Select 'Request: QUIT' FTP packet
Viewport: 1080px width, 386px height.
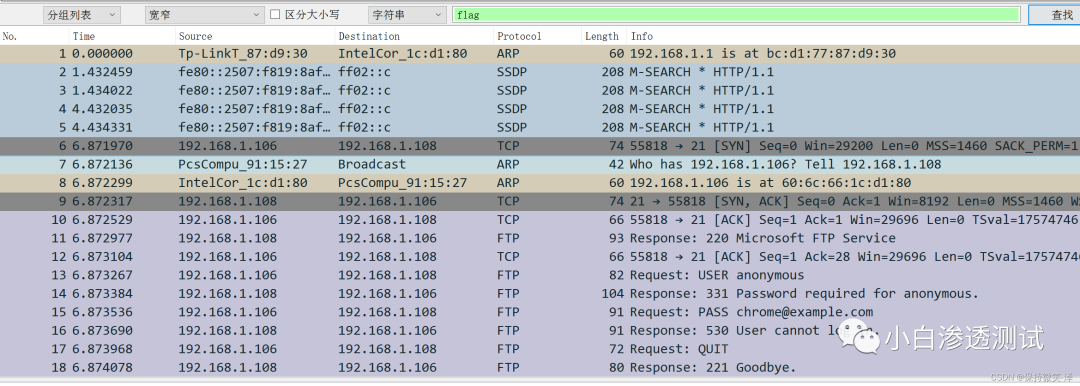click(x=540, y=349)
